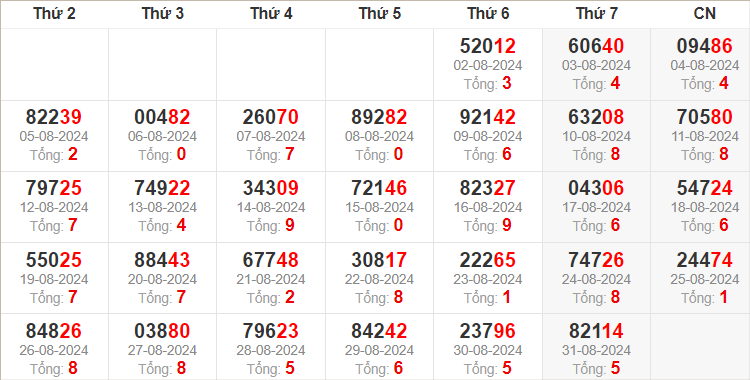Select the date 15-08-2024
The height and width of the screenshot is (380, 750).
coord(379,207)
